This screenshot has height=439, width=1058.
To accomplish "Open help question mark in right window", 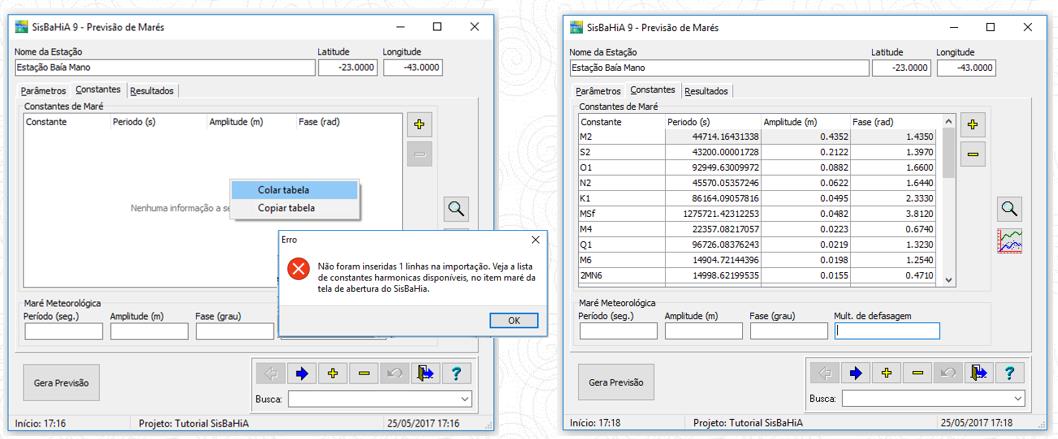I will [x=1009, y=373].
